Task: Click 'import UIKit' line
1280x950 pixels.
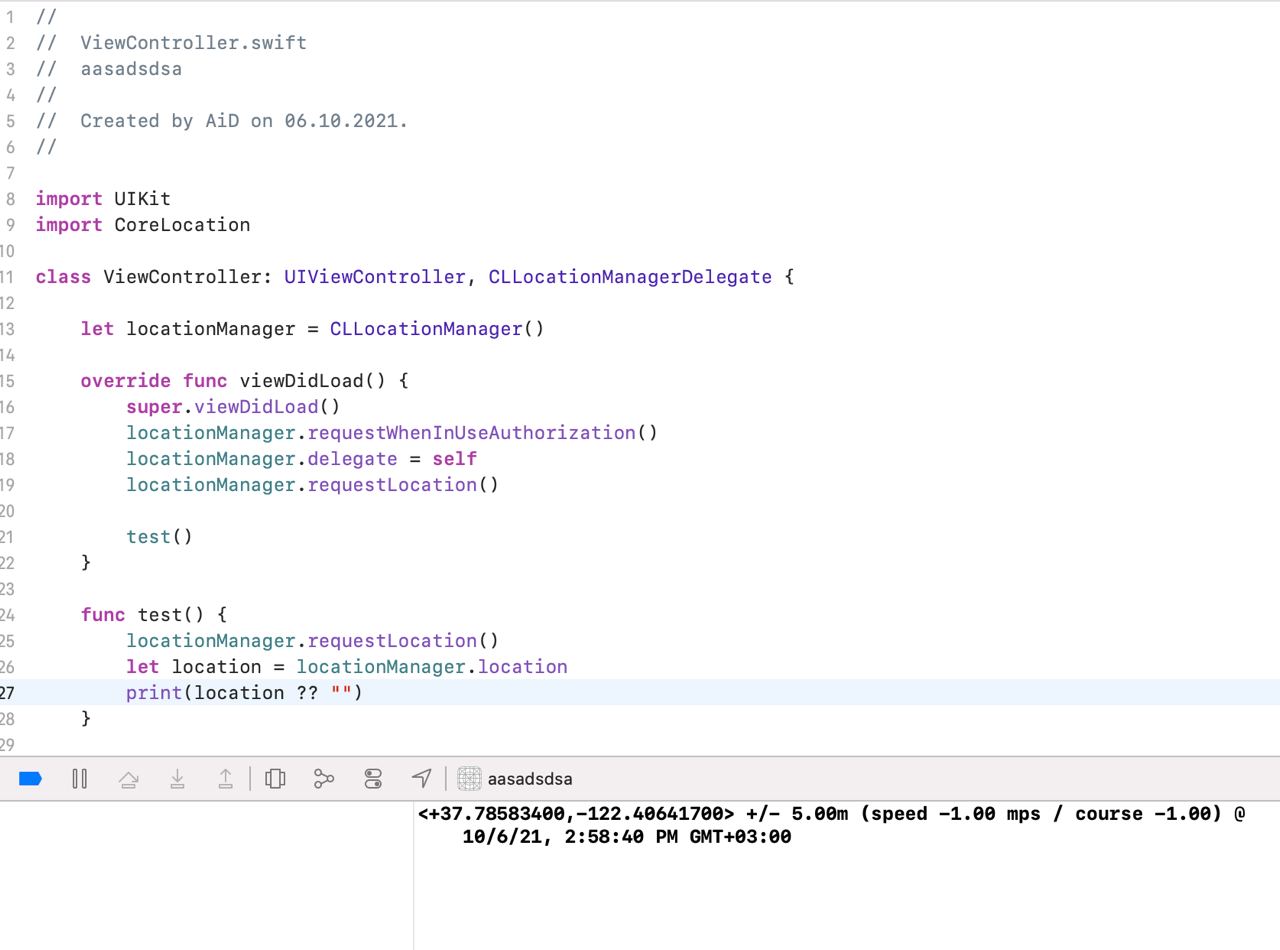Action: (x=103, y=199)
